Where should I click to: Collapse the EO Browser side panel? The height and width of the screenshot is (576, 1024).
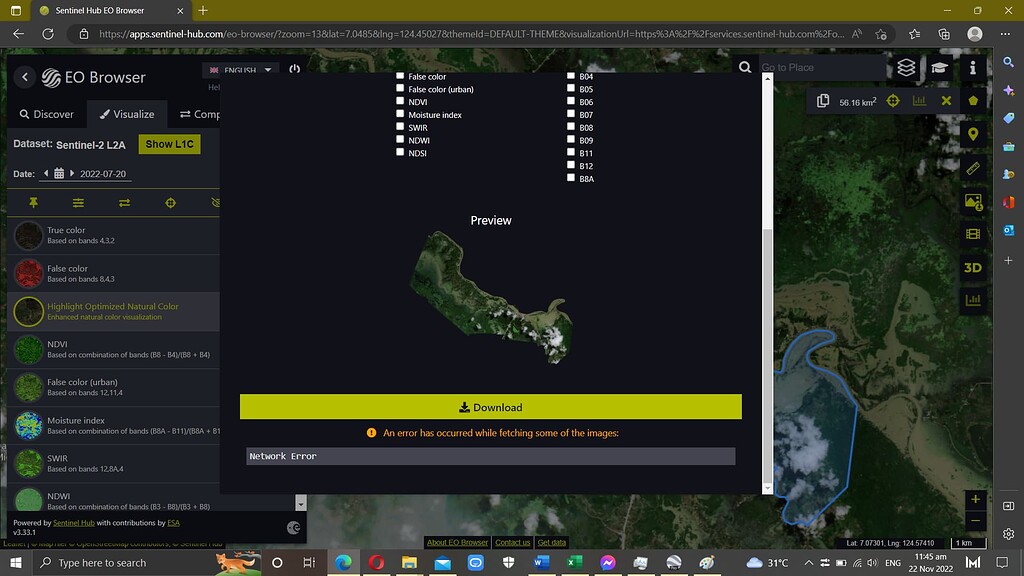(26, 77)
